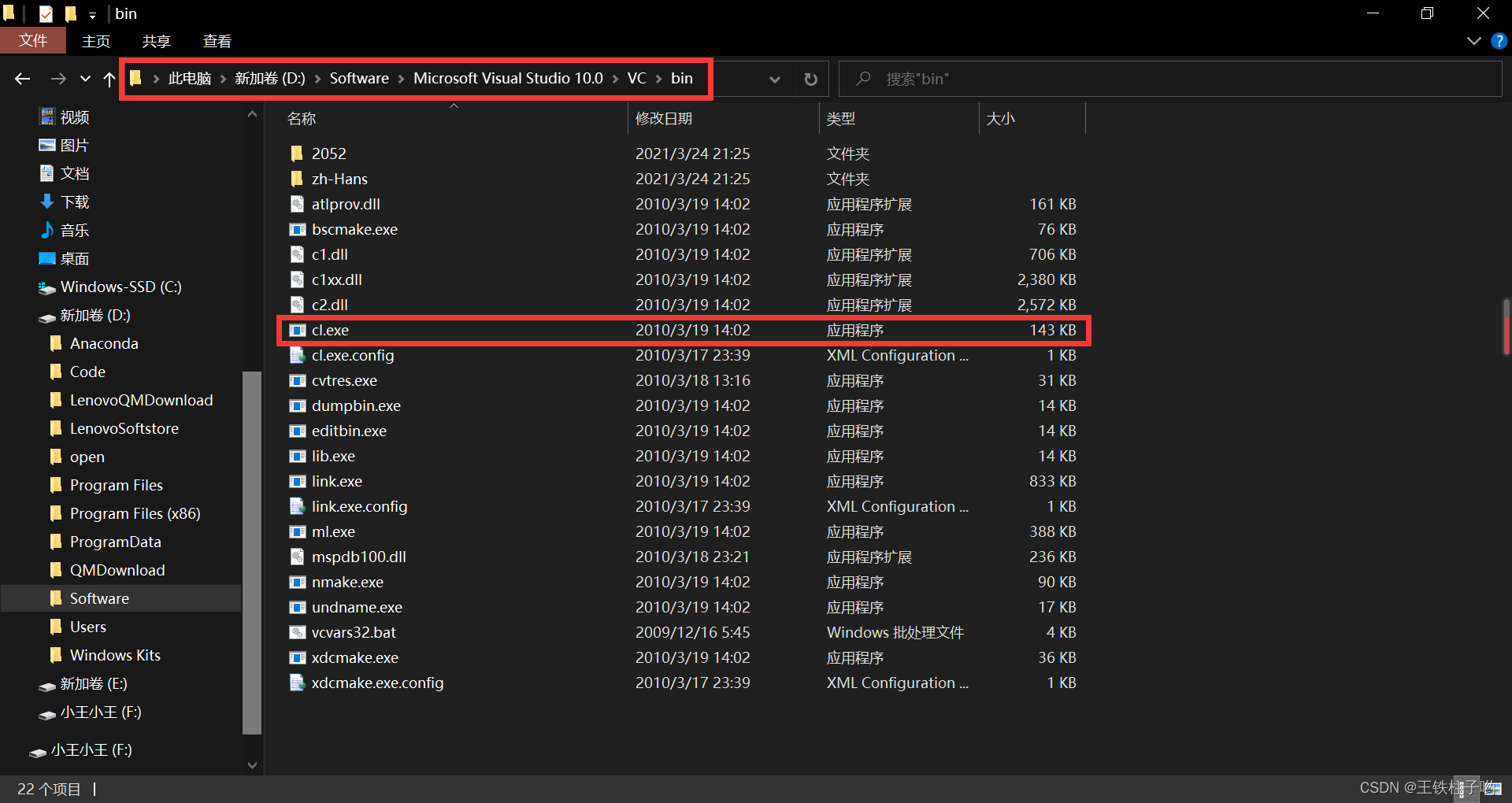Open the recent locations dropdown arrow
This screenshot has height=803, width=1512.
coord(85,79)
